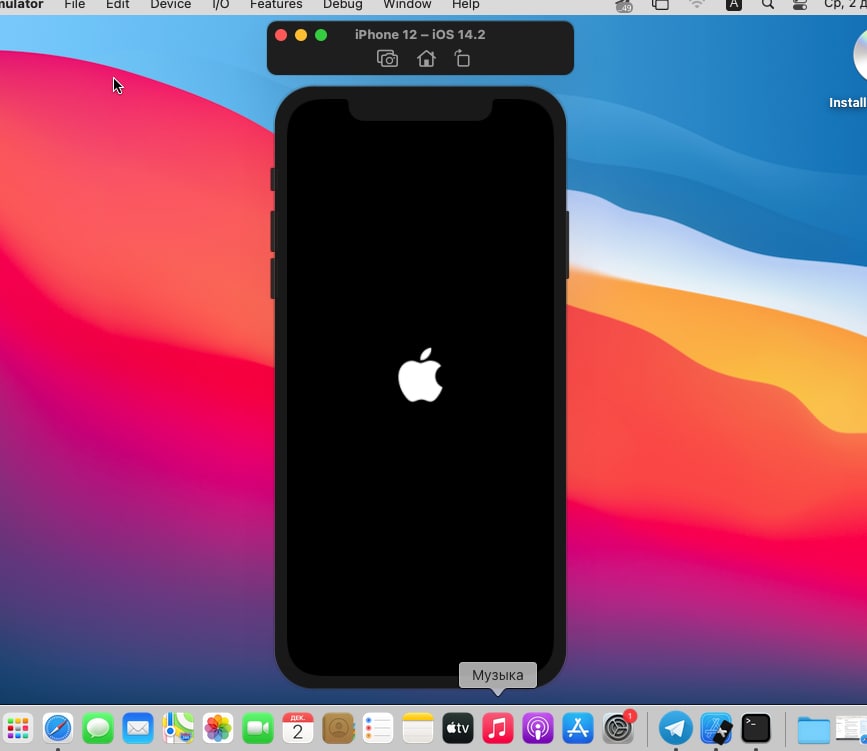
Task: Open Calendar from the Dock
Action: (298, 728)
